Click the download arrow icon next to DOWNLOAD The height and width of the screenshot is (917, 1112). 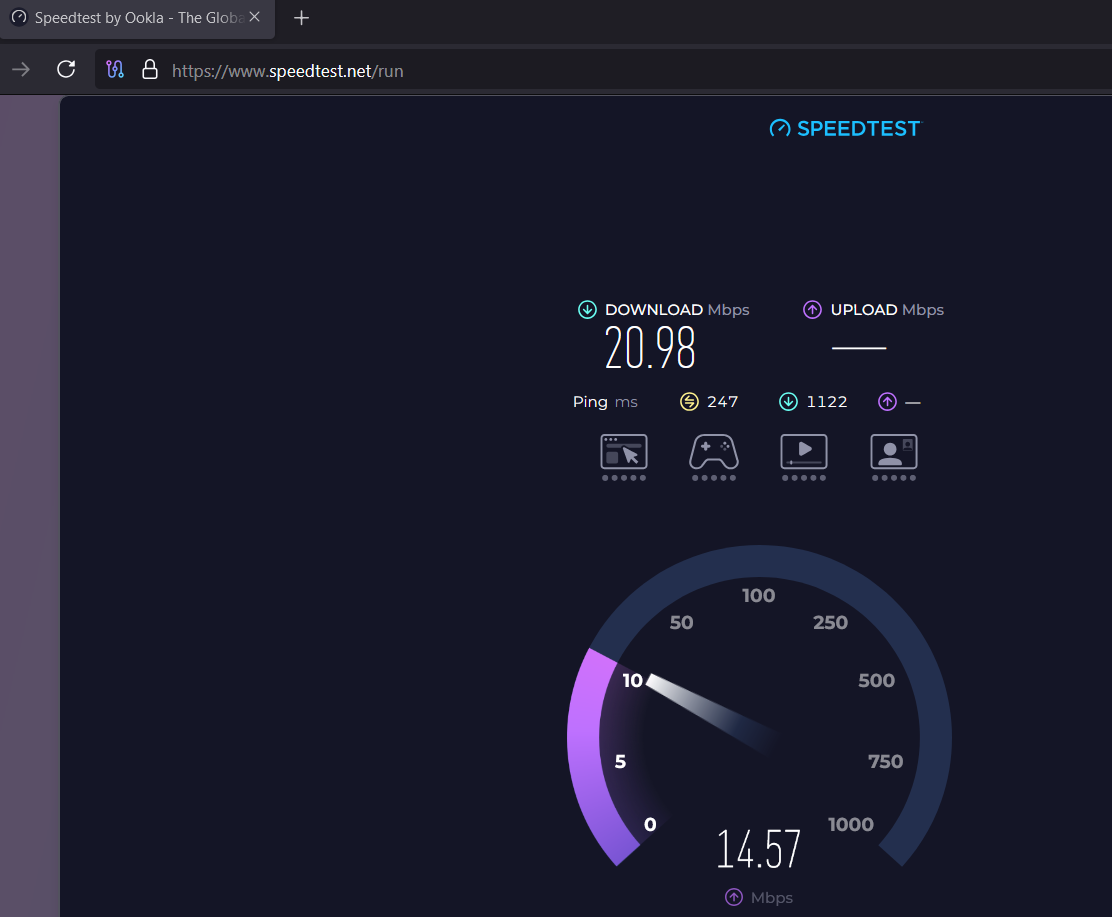pos(587,310)
